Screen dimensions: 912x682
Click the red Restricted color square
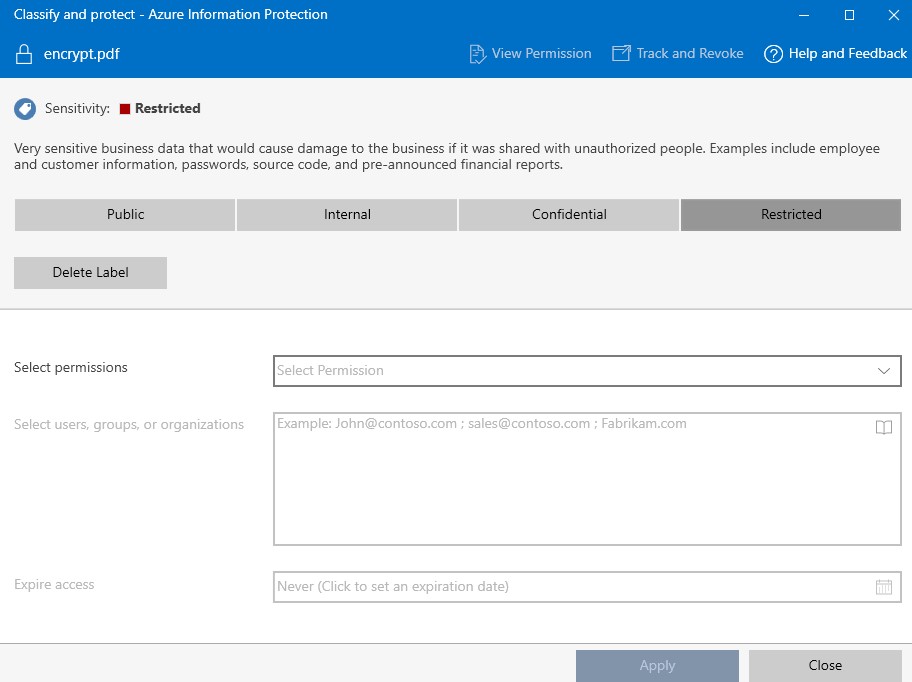[124, 109]
